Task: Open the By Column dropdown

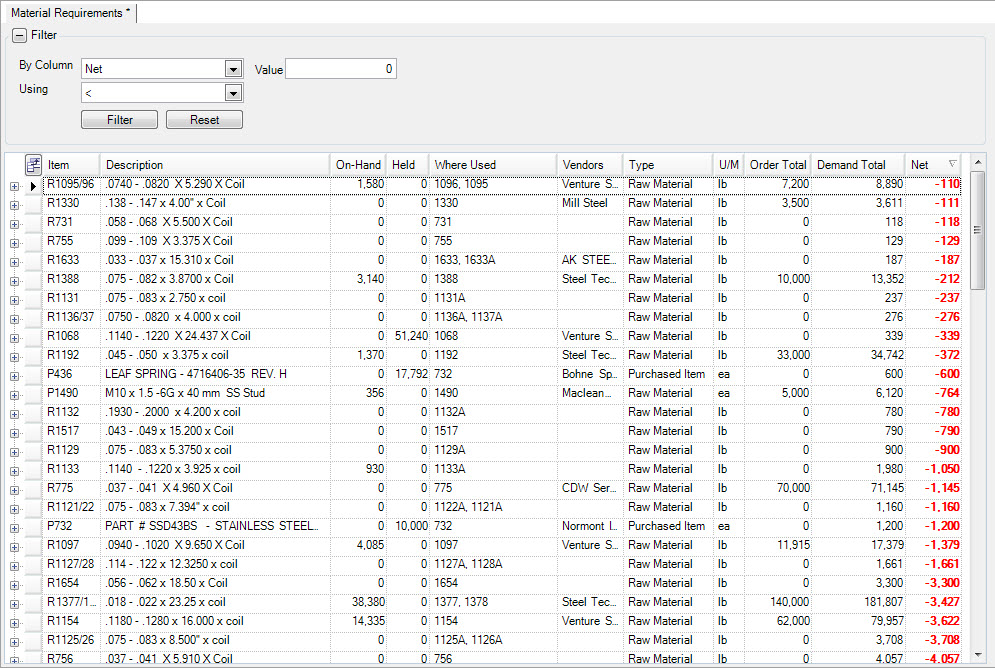Action: 234,69
